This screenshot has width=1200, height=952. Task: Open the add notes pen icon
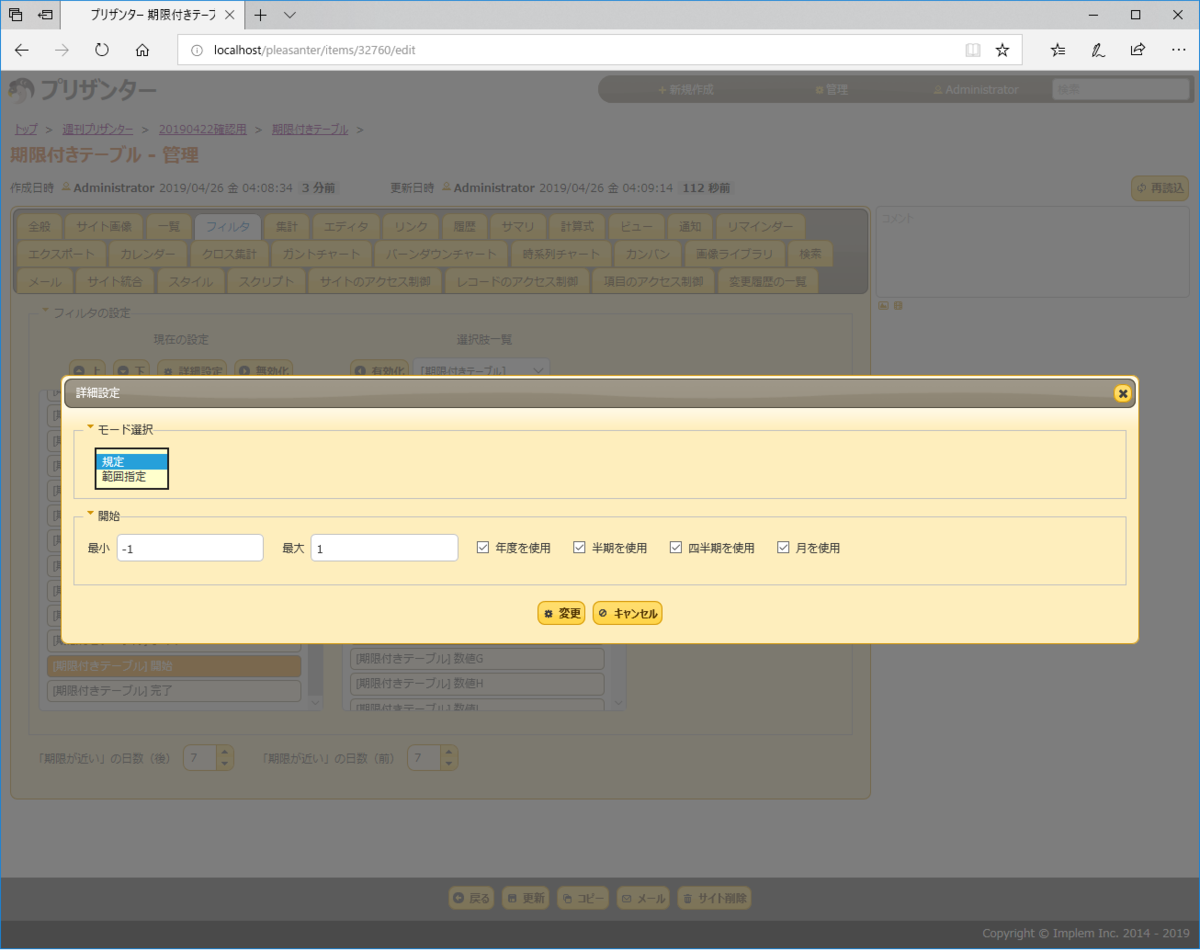coord(1098,50)
